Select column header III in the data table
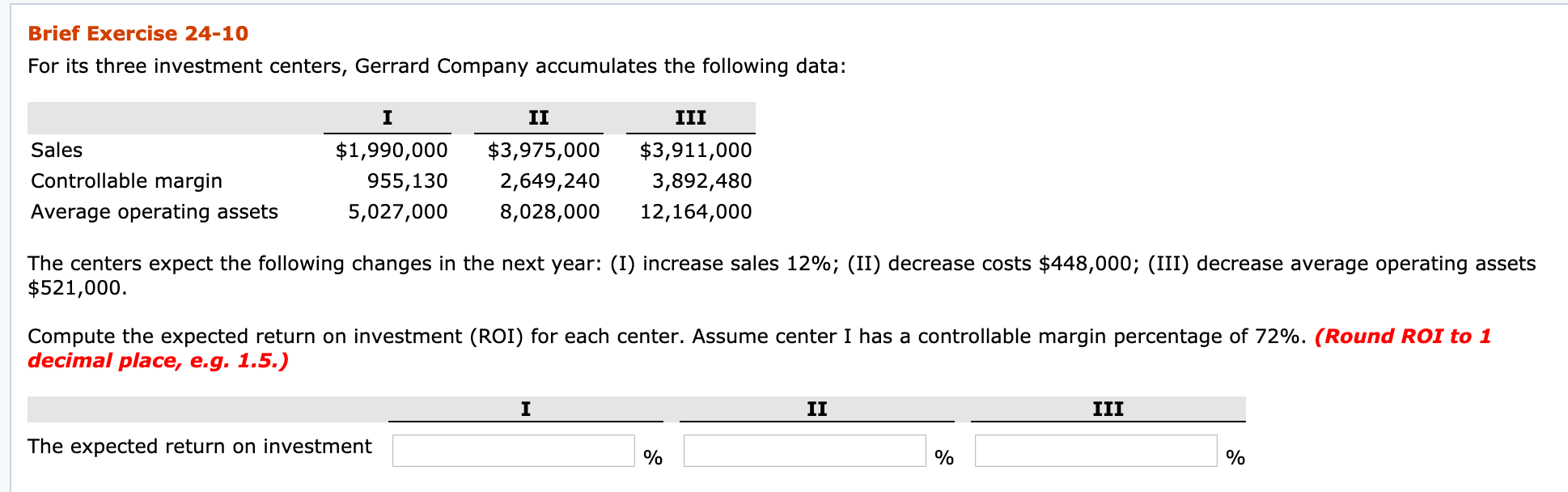 click(690, 117)
